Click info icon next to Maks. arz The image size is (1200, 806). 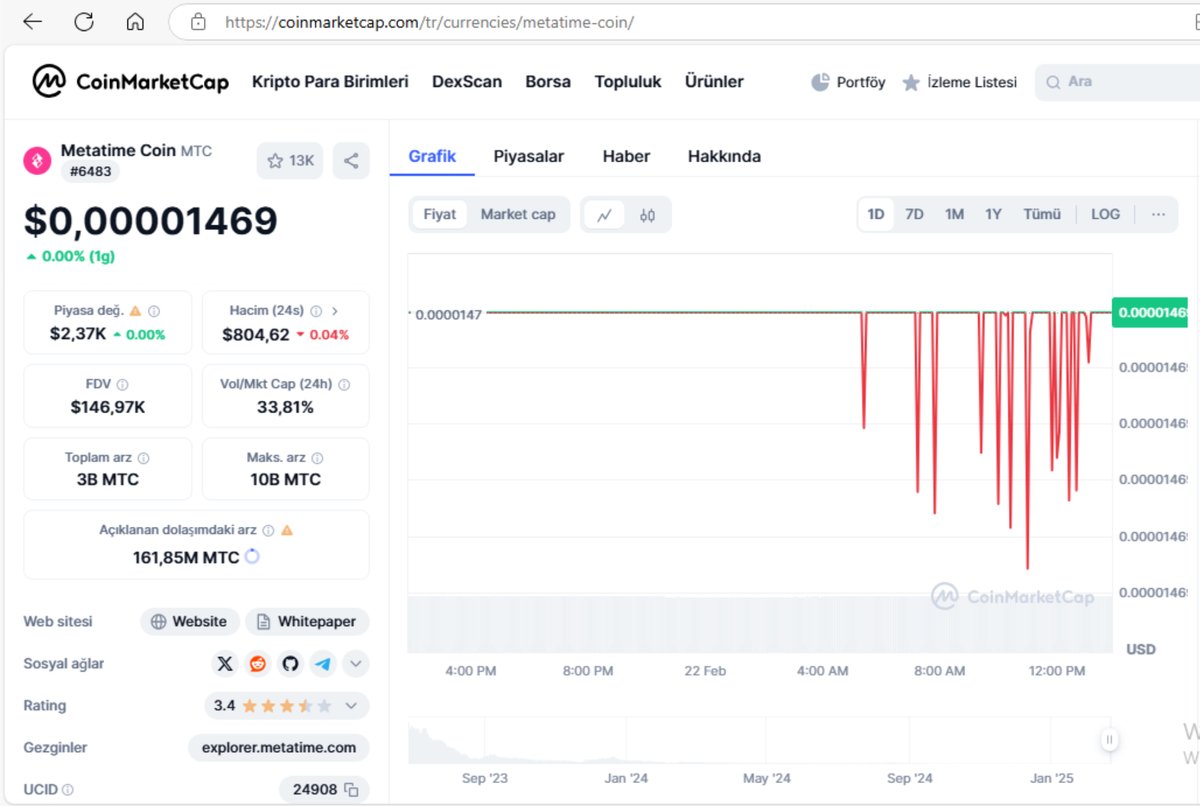coord(317,458)
